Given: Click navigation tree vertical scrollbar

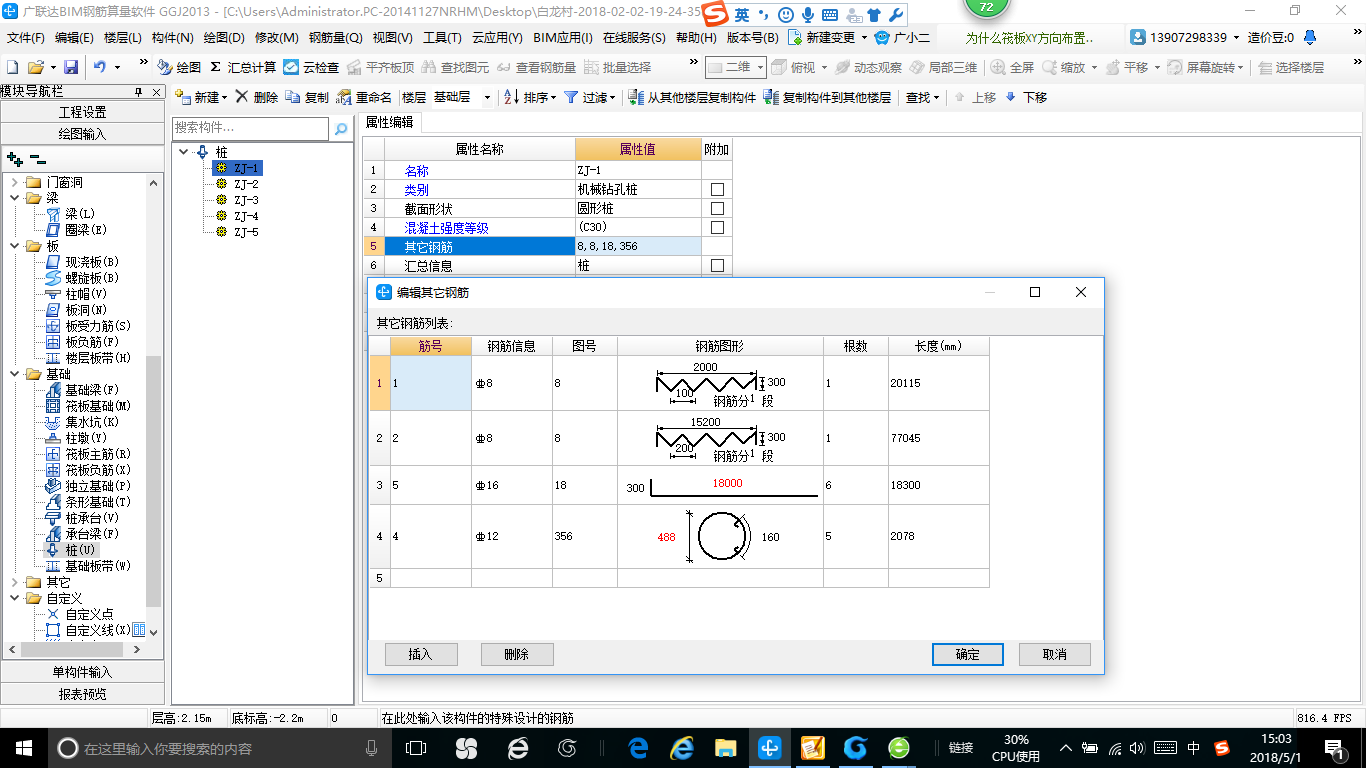Looking at the screenshot, I should click(153, 480).
